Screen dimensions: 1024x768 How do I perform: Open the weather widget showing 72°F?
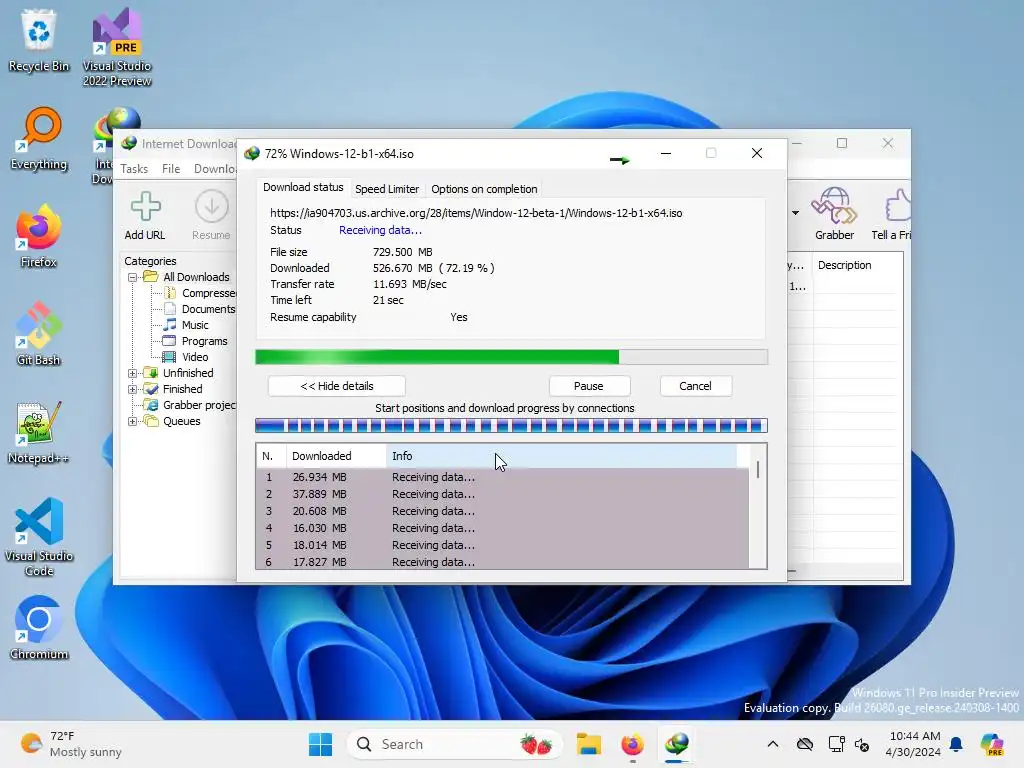pyautogui.click(x=71, y=744)
